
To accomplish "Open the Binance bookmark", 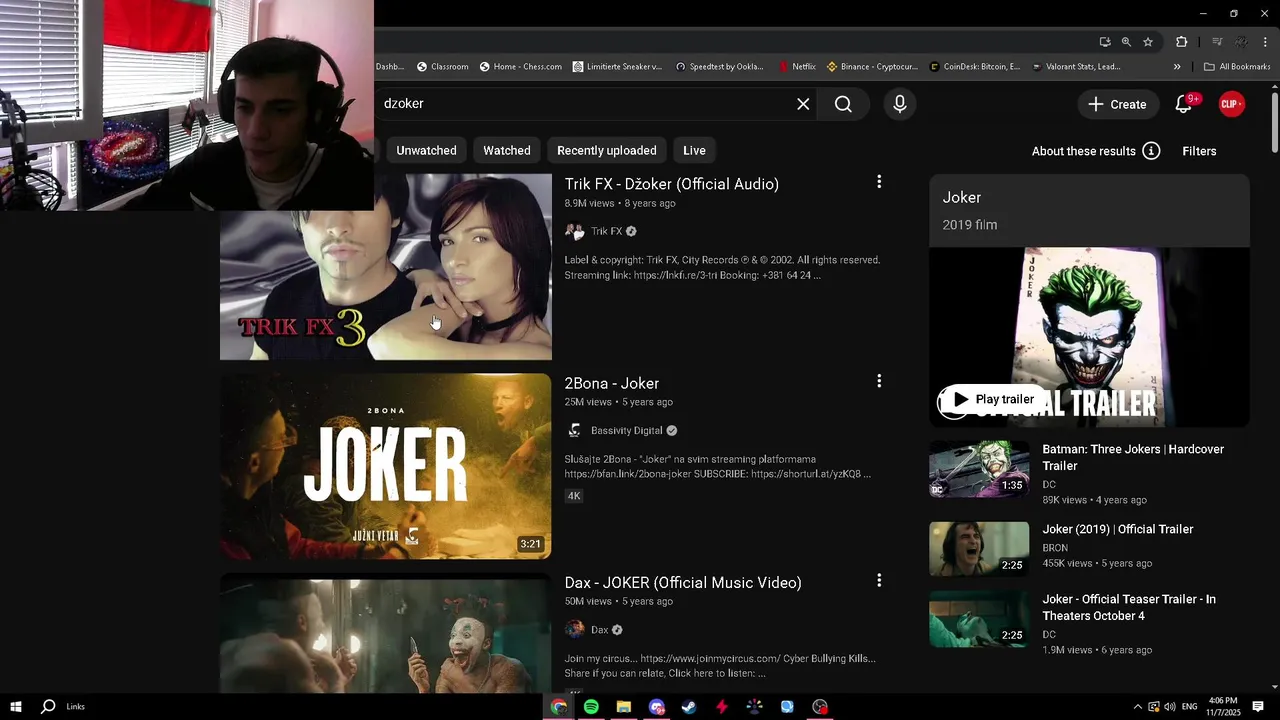I will coord(872,67).
